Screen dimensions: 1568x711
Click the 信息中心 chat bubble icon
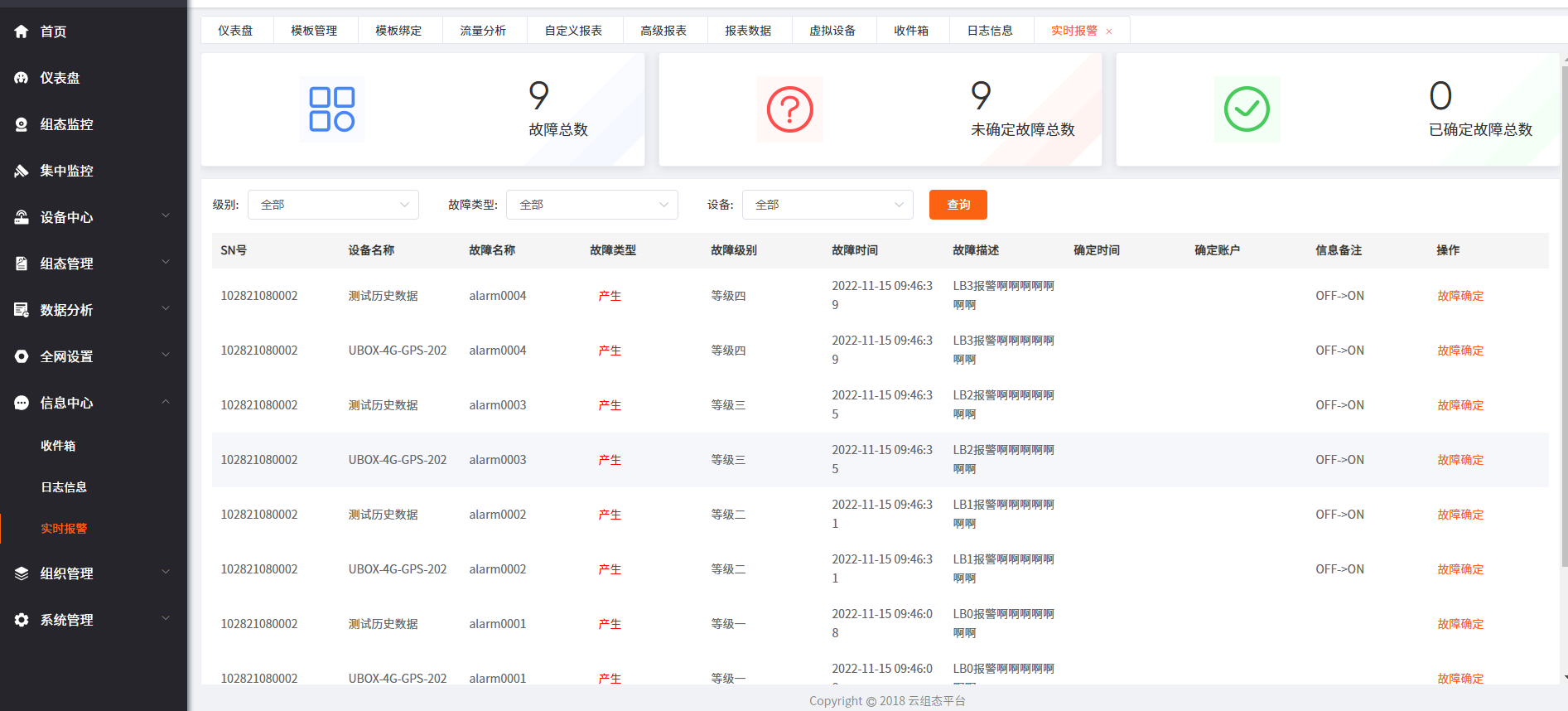22,403
